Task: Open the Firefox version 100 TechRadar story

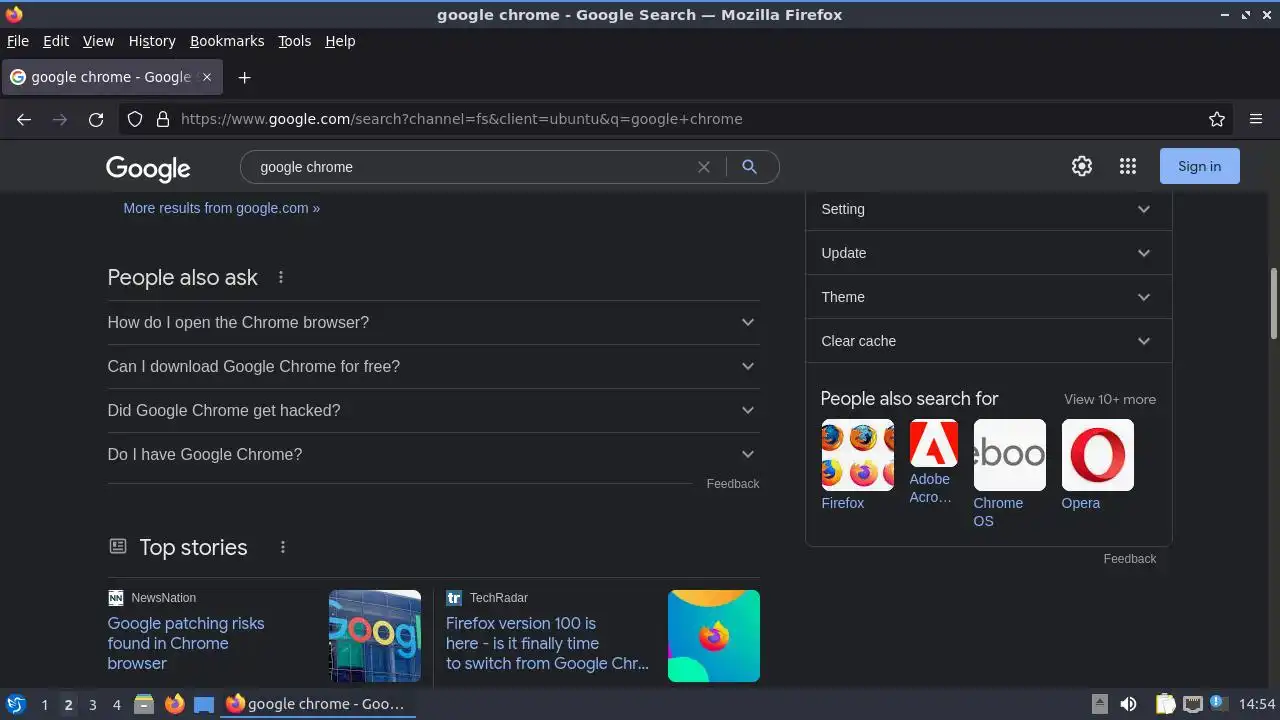Action: point(547,643)
